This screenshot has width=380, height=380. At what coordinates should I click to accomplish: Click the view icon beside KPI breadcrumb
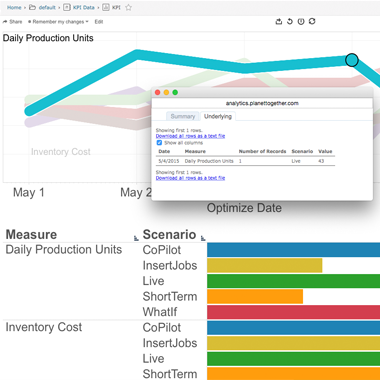106,7
